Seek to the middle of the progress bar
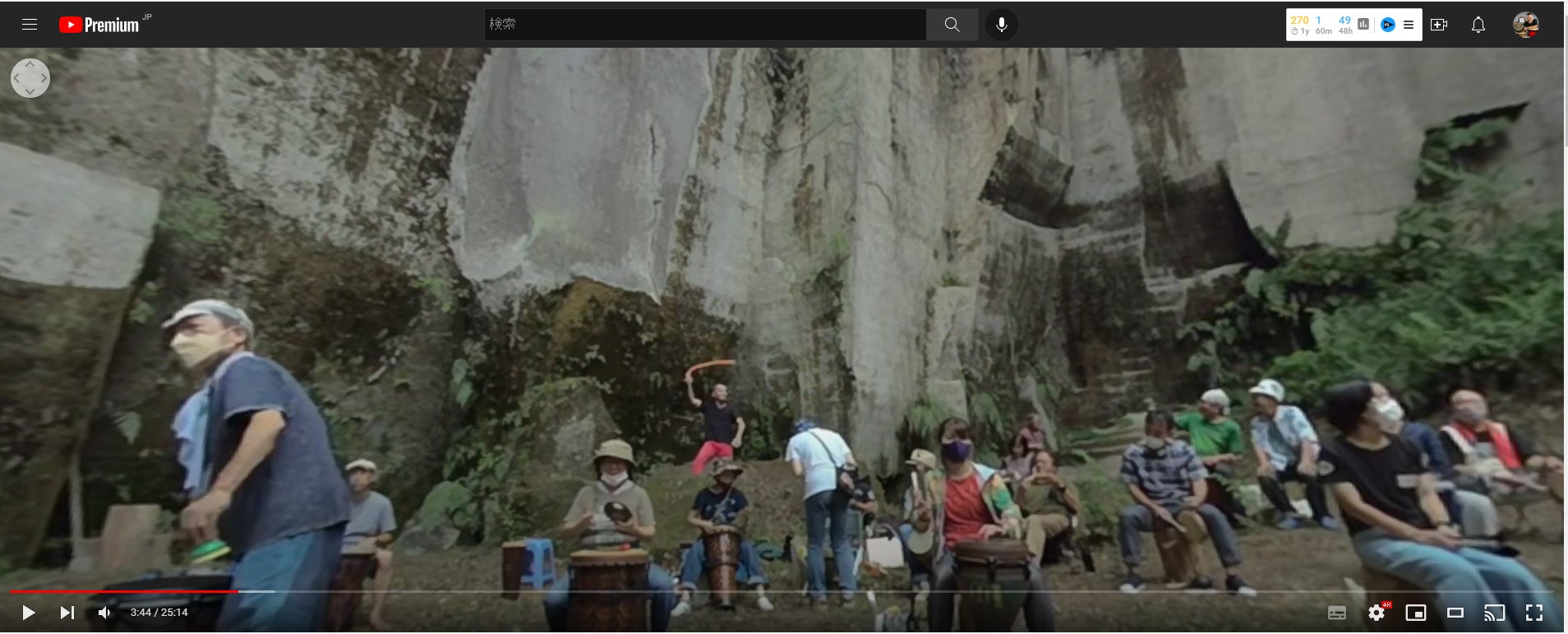This screenshot has height=634, width=1568. [x=781, y=591]
